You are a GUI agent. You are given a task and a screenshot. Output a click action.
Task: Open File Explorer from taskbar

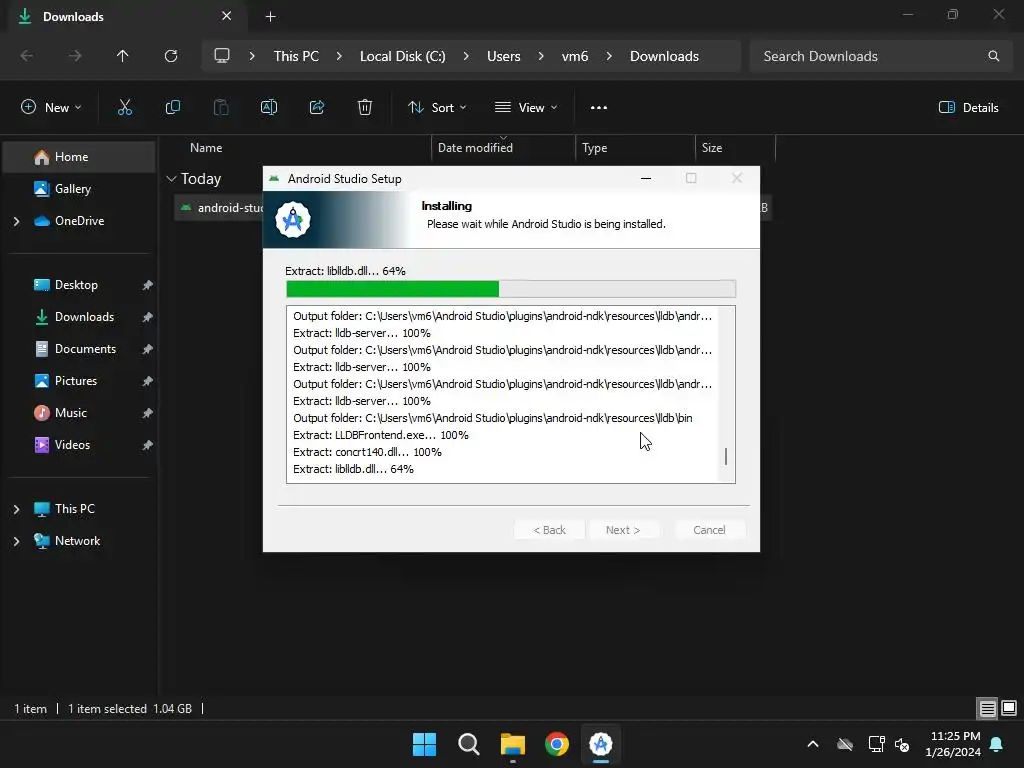pyautogui.click(x=513, y=744)
